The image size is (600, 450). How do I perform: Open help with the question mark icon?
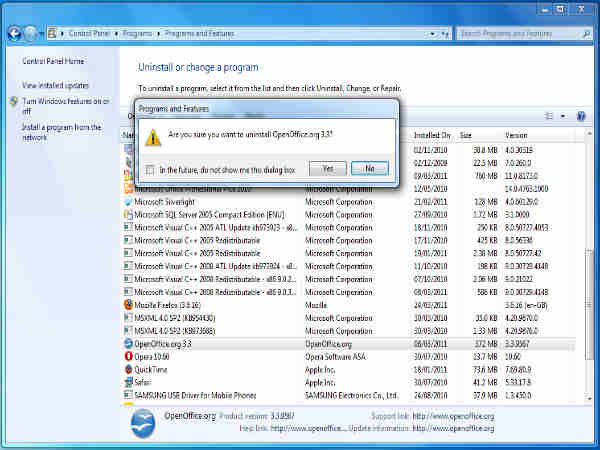581,116
